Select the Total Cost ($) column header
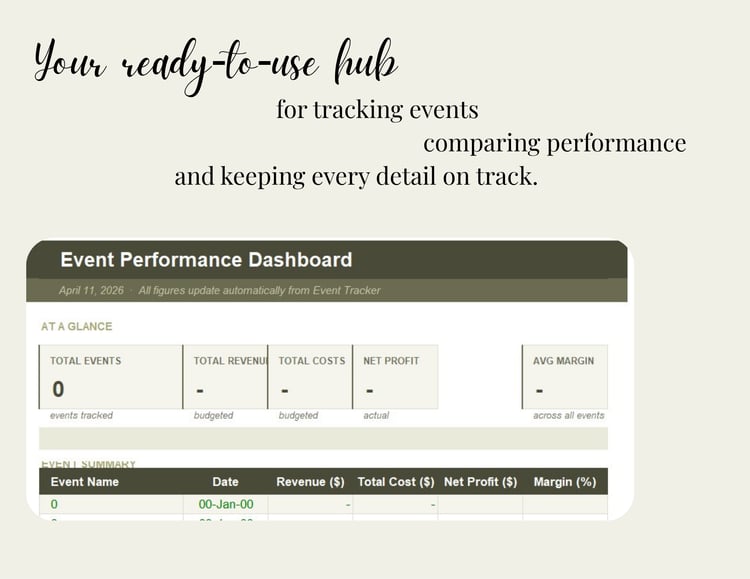The image size is (750, 579). coord(396,482)
